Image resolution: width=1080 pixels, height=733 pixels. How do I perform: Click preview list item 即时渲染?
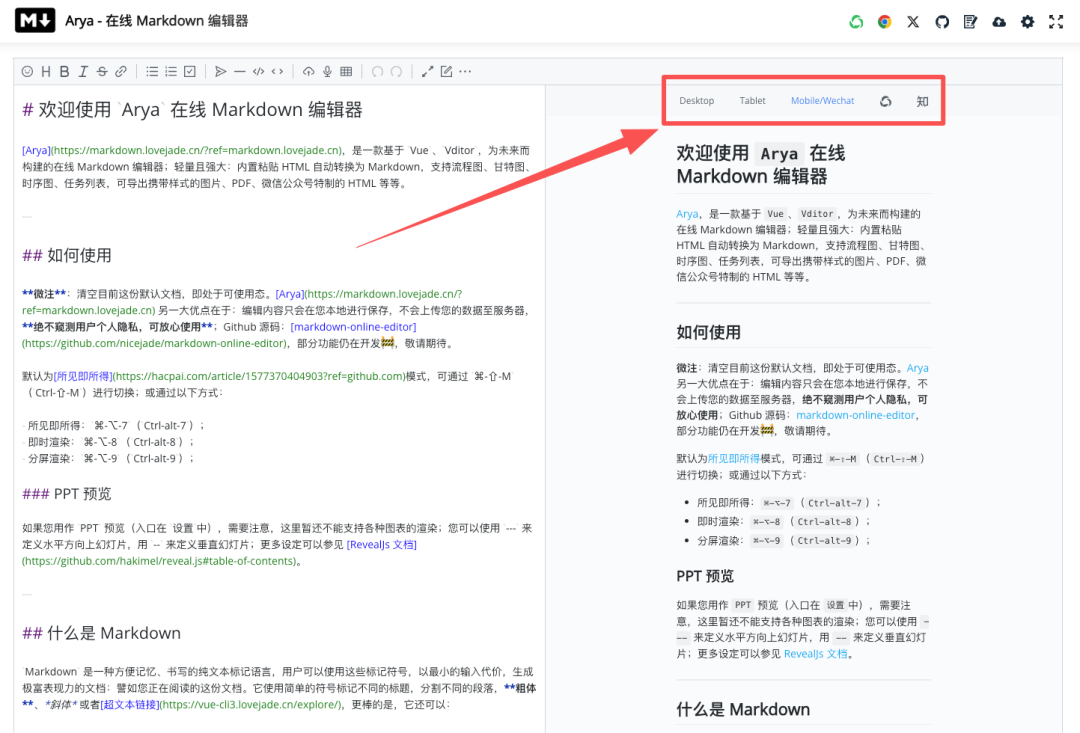783,522
